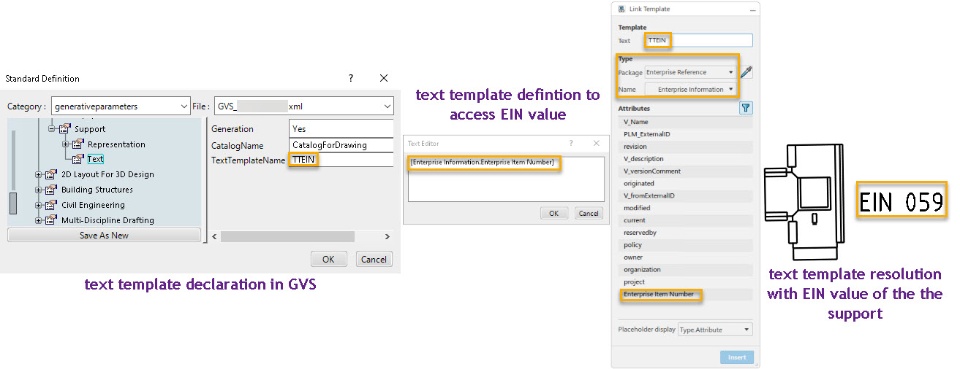
Task: Click the CatalogName field with CatalogForDrawing
Action: tap(341, 145)
